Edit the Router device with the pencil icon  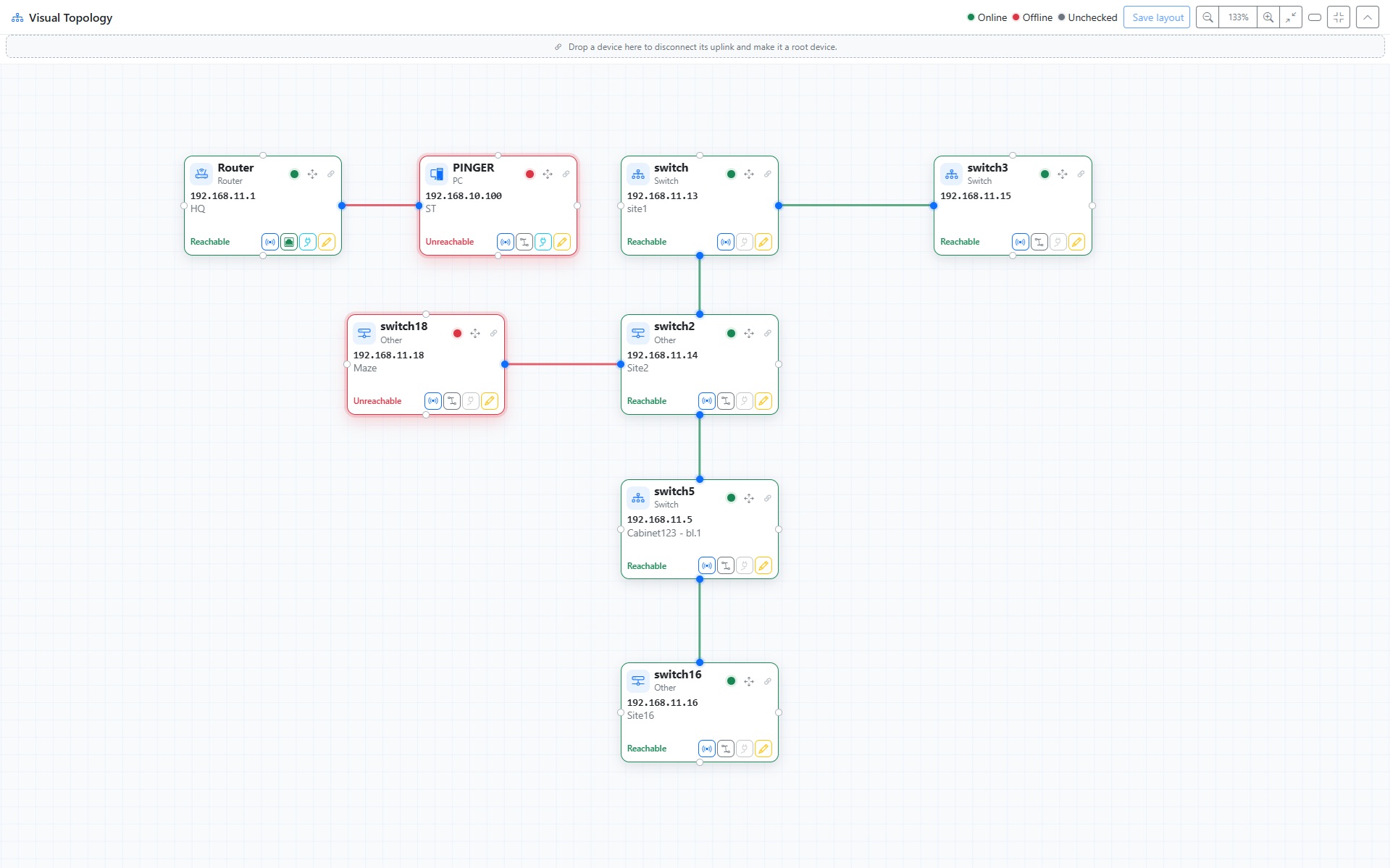coord(327,242)
